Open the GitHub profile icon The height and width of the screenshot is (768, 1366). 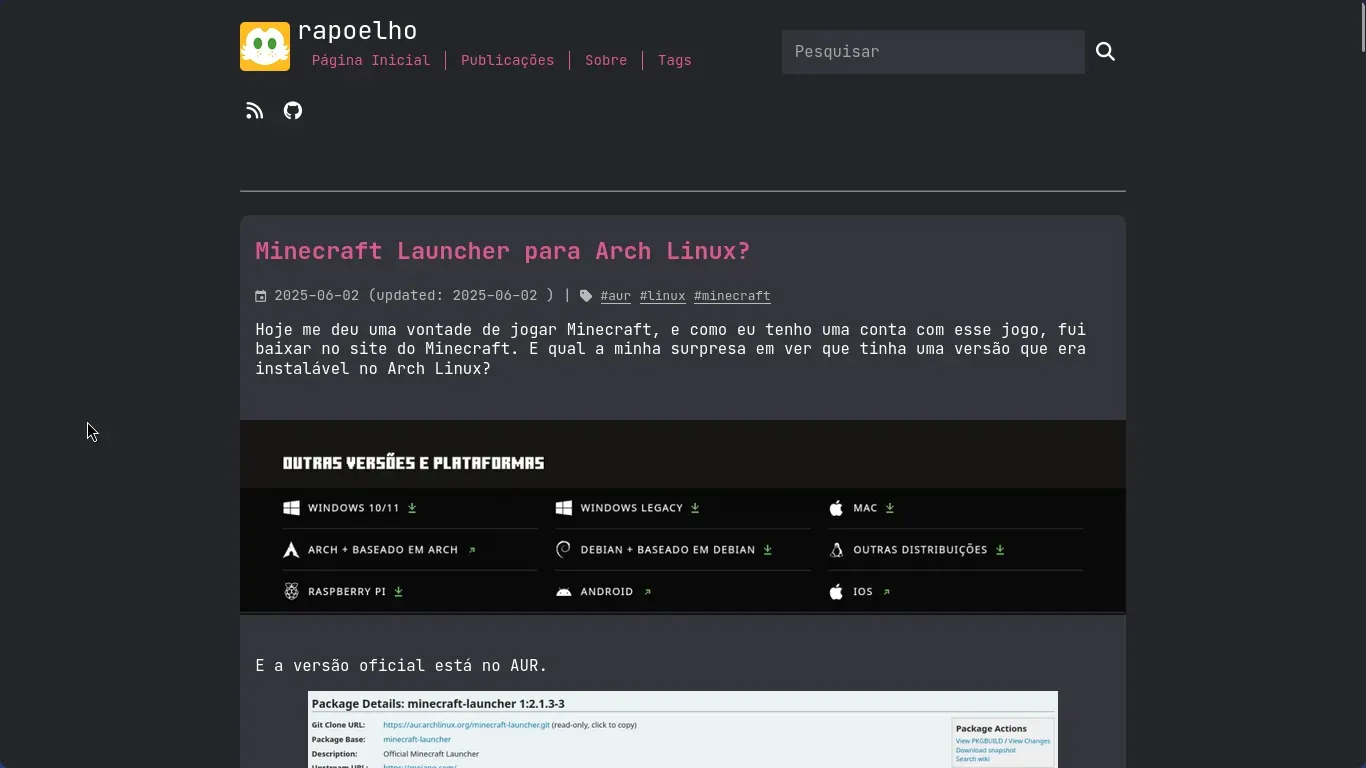pyautogui.click(x=293, y=111)
